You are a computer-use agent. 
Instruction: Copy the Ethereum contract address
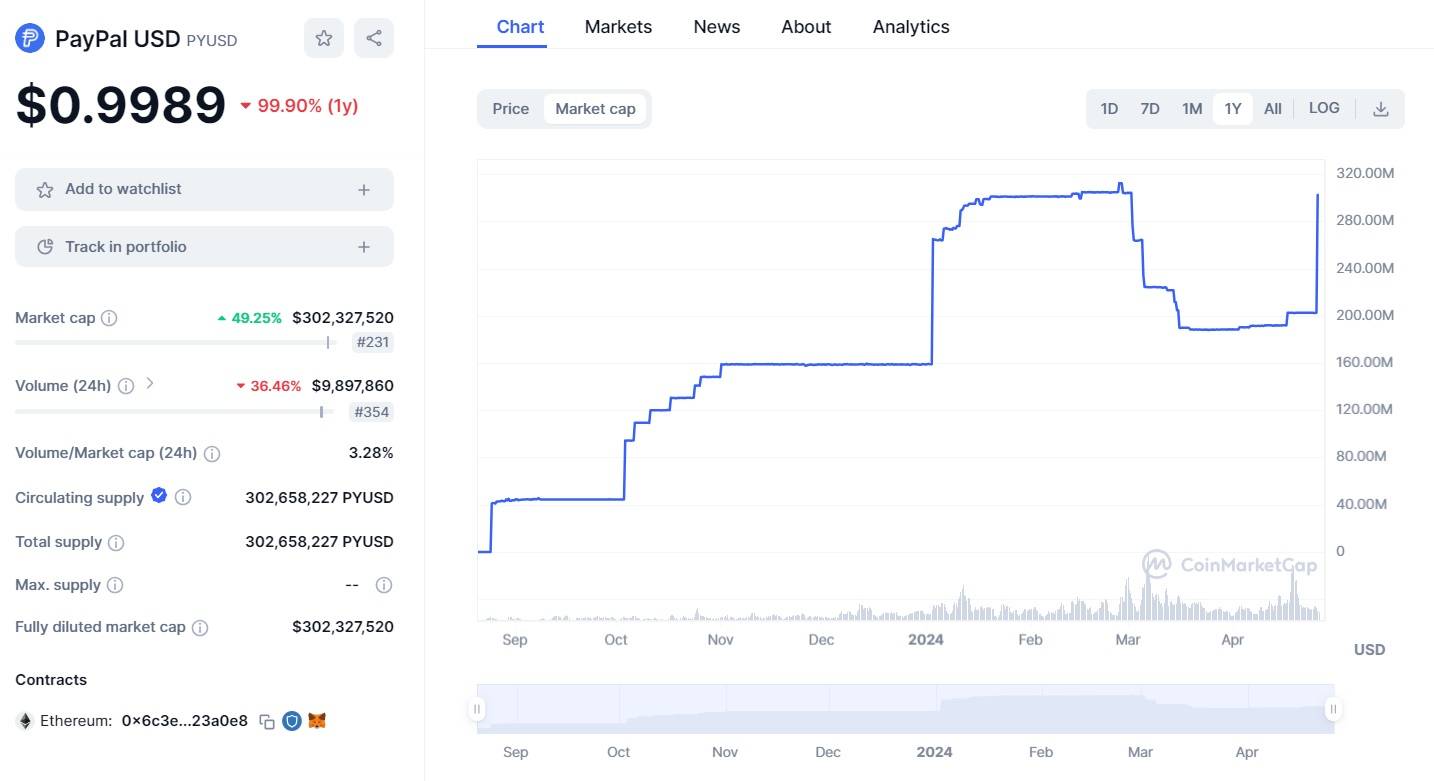[x=267, y=721]
